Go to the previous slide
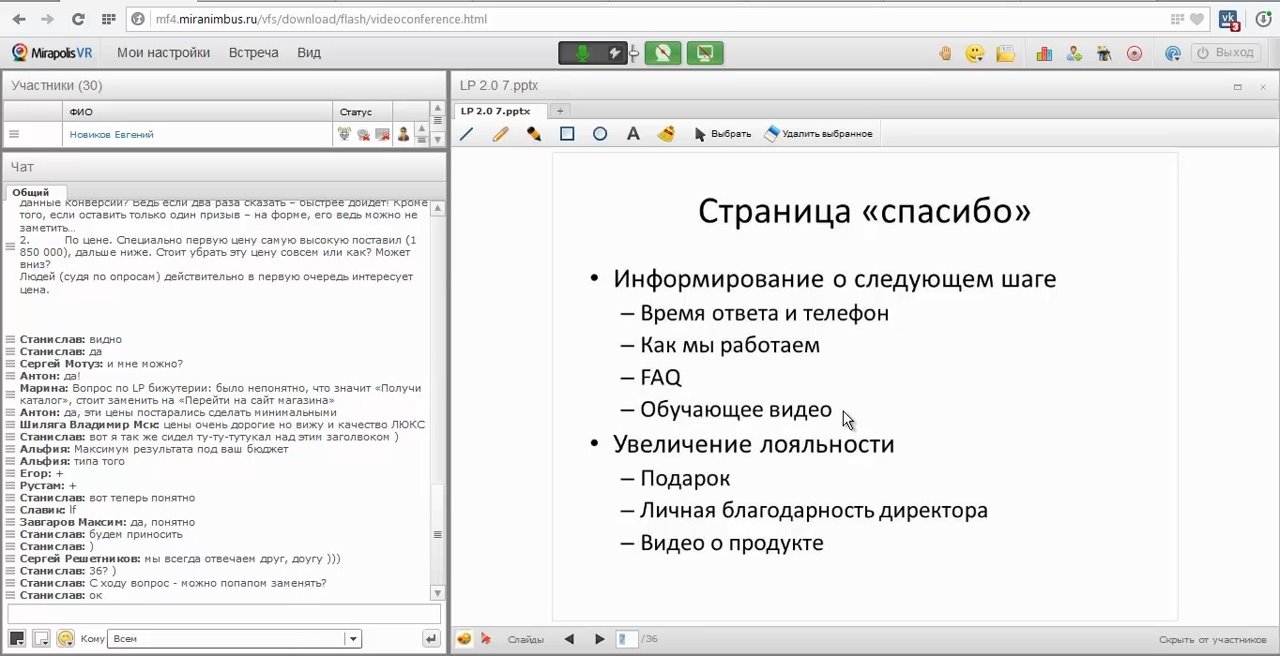Screen dimensions: 1280x656 (569, 639)
